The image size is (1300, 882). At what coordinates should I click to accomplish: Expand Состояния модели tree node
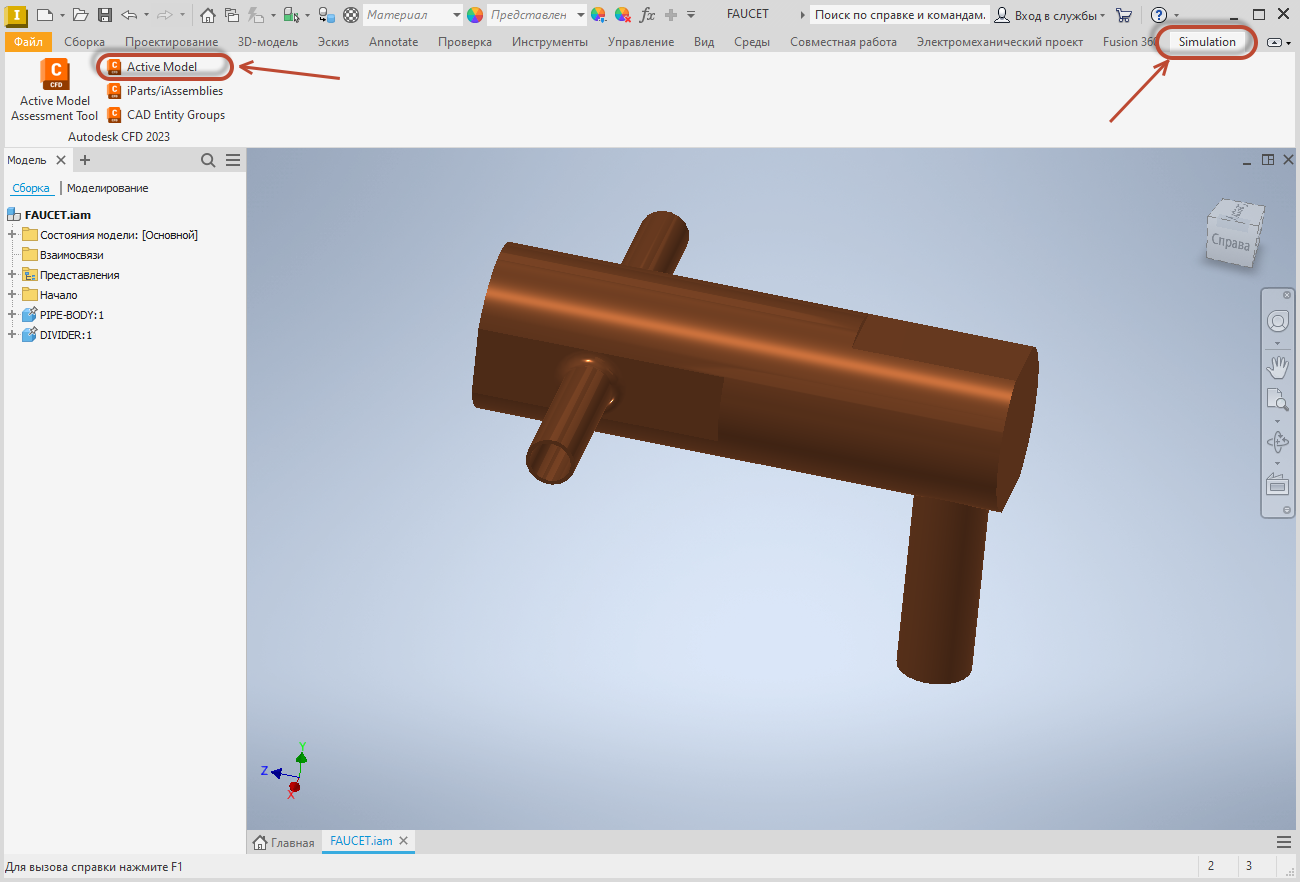pos(12,235)
